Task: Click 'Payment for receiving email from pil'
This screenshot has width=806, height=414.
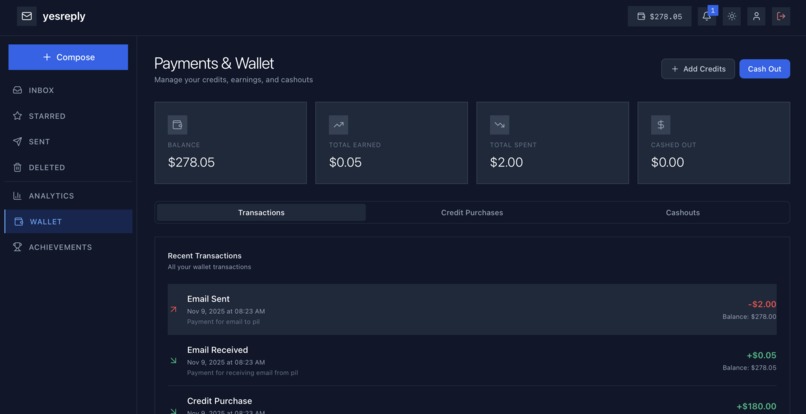Action: 243,373
